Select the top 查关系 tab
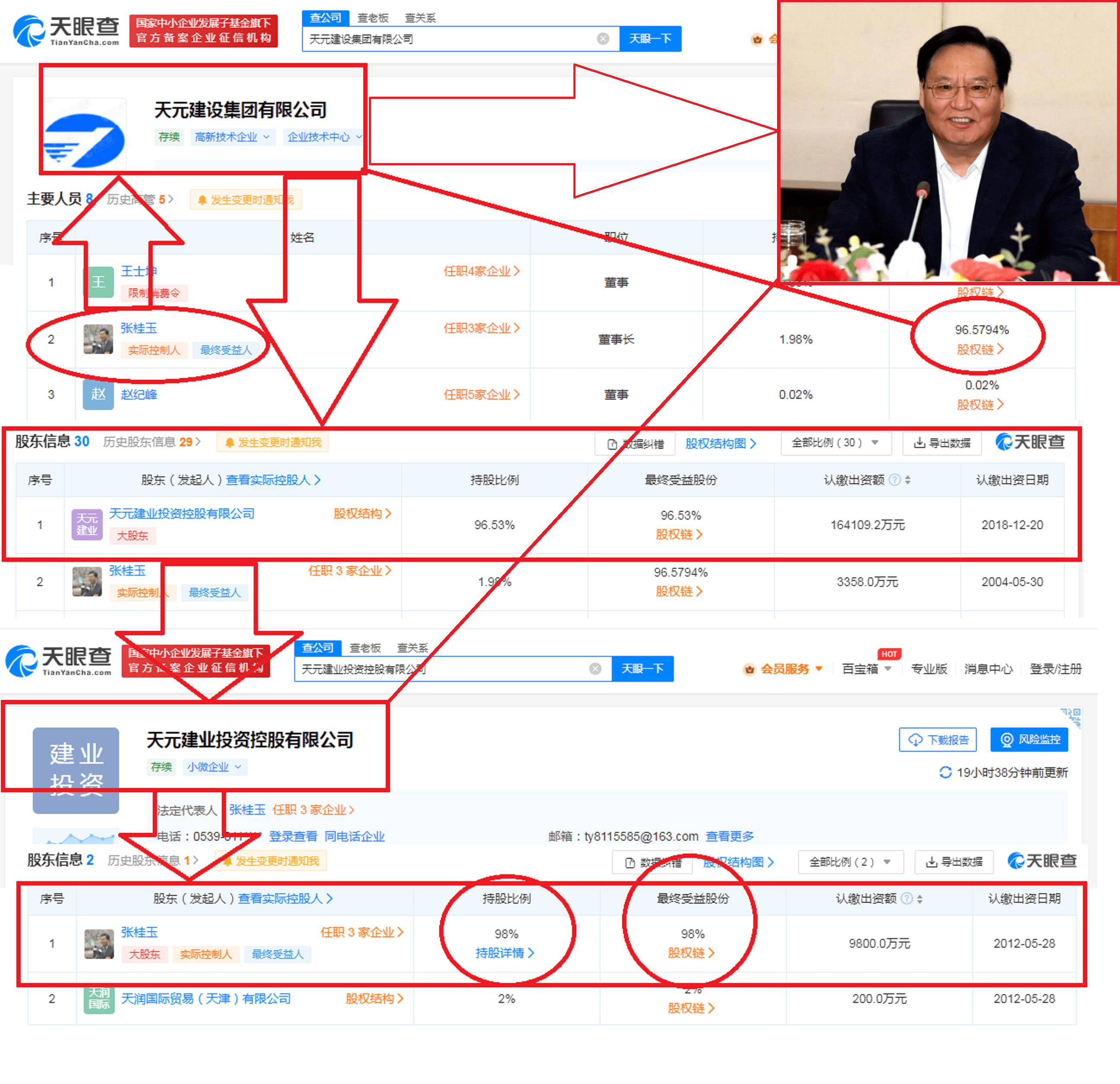The height and width of the screenshot is (1084, 1120). coord(420,18)
